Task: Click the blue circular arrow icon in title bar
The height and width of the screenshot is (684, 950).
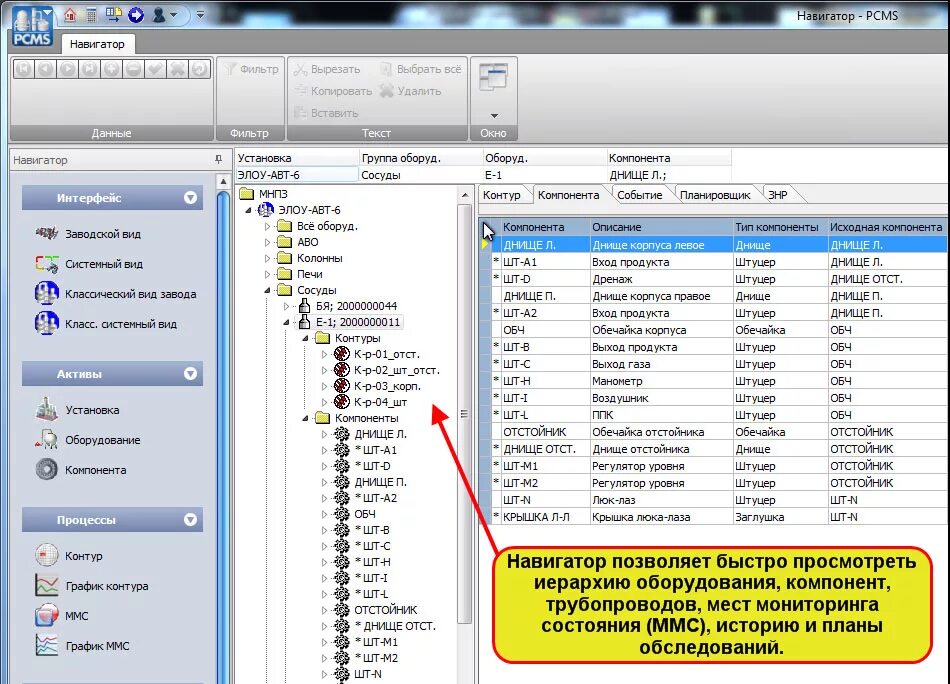Action: tap(136, 15)
